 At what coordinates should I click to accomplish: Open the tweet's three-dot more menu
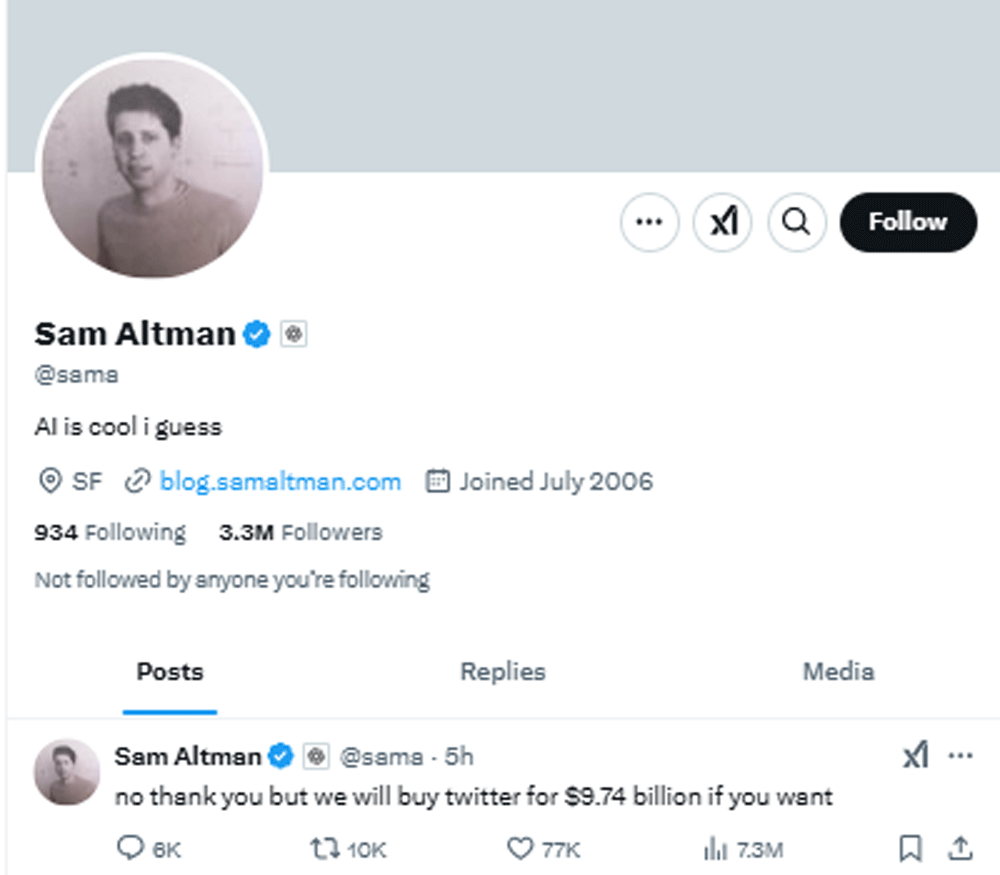click(x=960, y=756)
